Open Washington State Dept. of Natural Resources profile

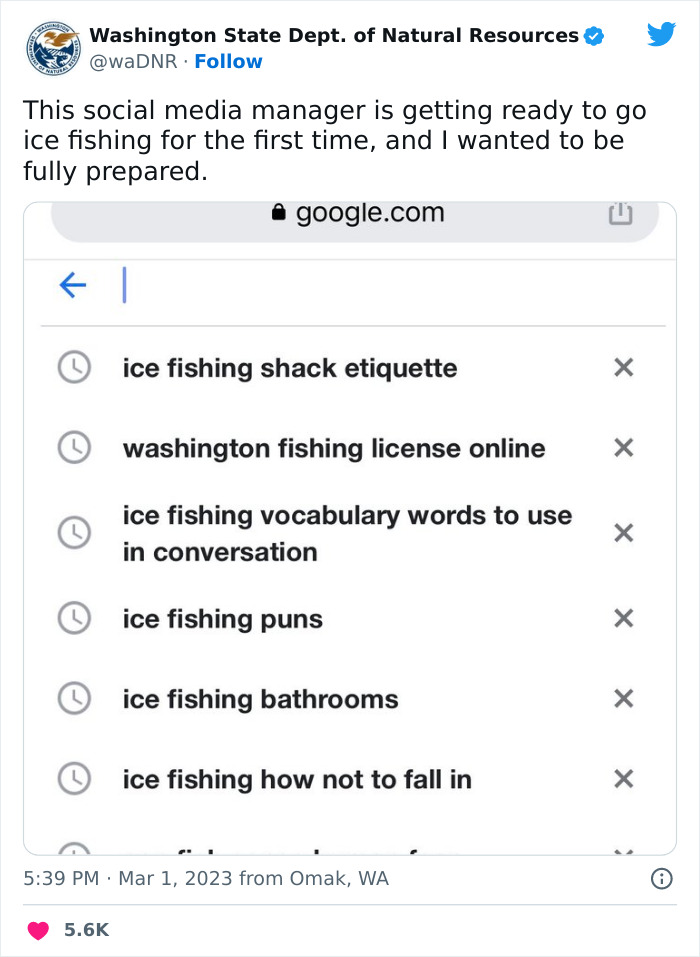click(x=333, y=36)
